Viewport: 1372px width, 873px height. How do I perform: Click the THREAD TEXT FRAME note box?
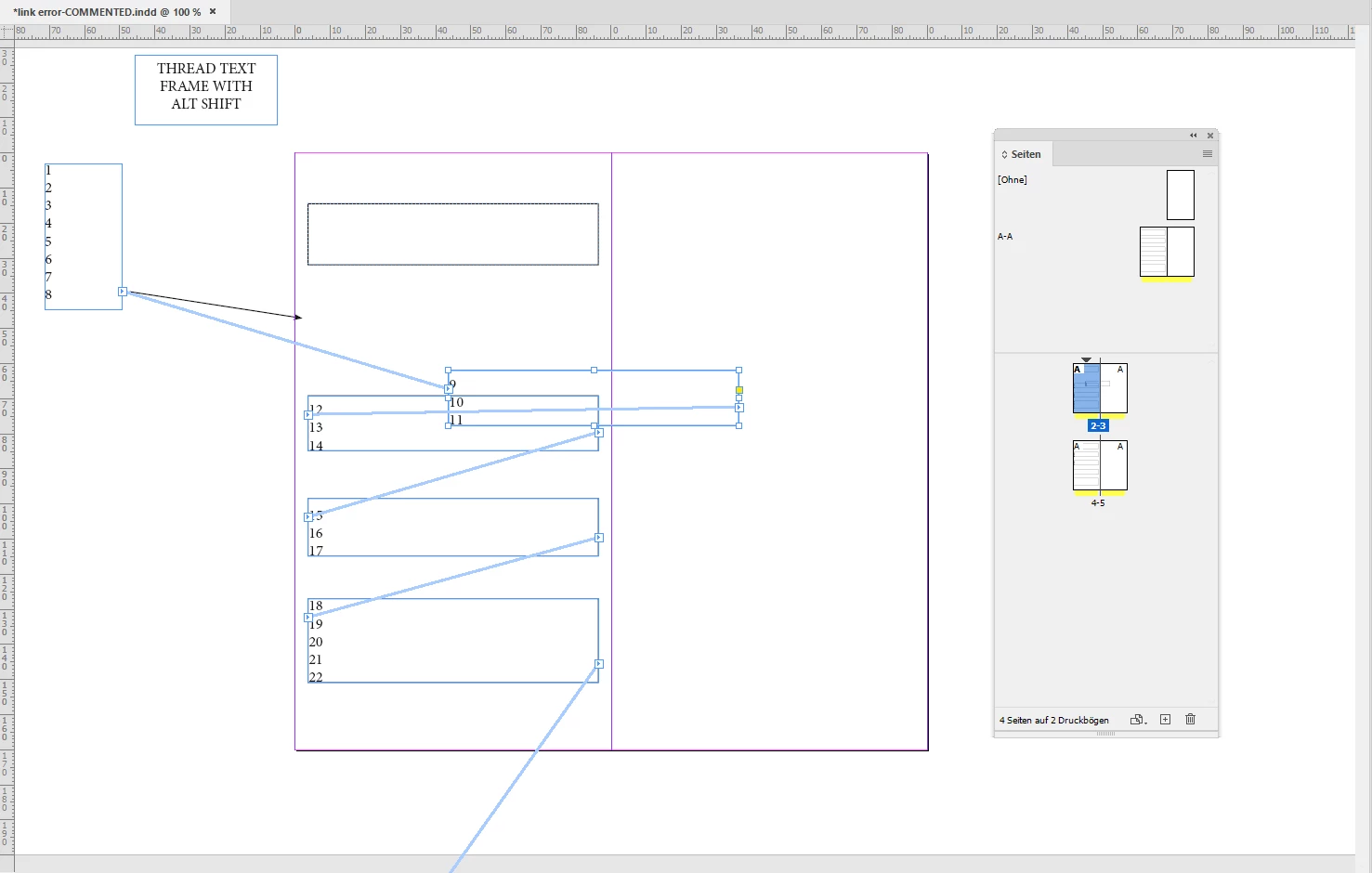(x=206, y=90)
